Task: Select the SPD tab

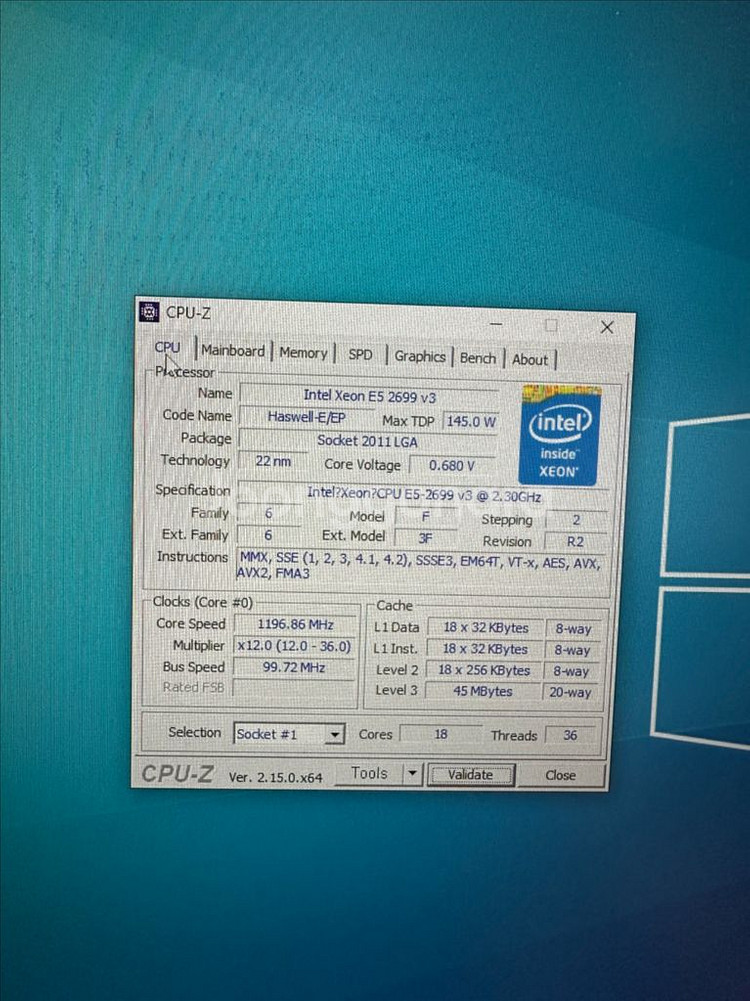Action: 360,355
